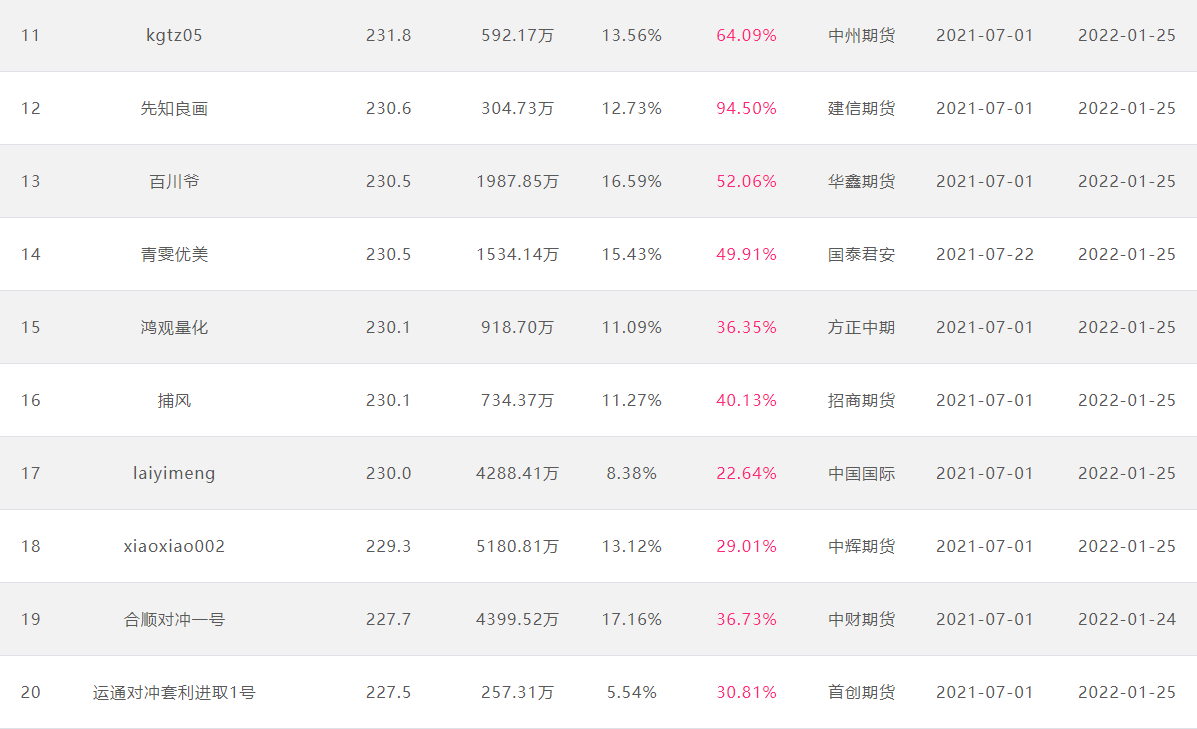Click the 64.09% return value in row 11
Screen dimensions: 1197x729
click(x=747, y=35)
